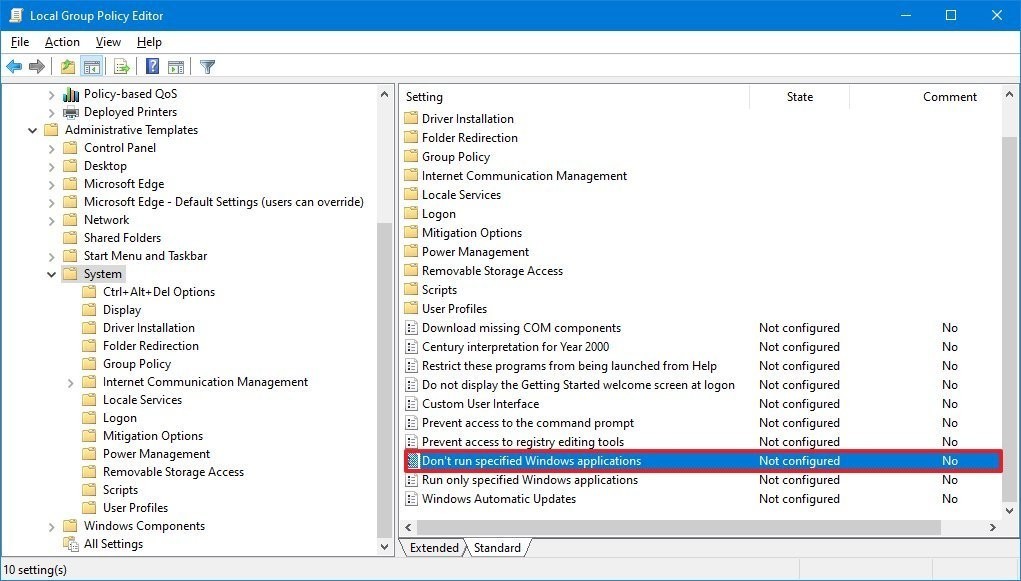Click the filter funnel toolbar icon

pyautogui.click(x=207, y=66)
